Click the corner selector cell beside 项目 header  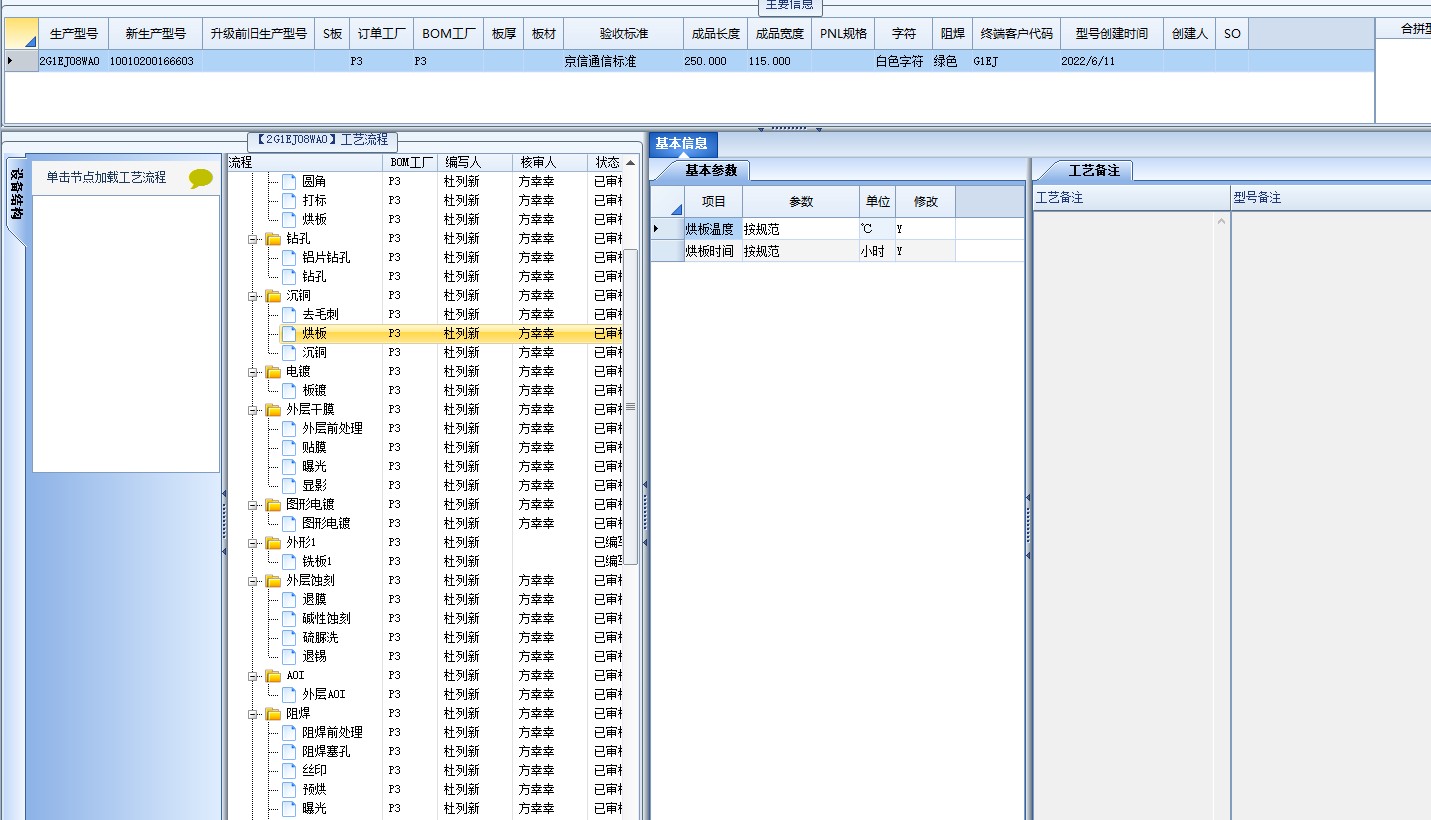tap(668, 202)
